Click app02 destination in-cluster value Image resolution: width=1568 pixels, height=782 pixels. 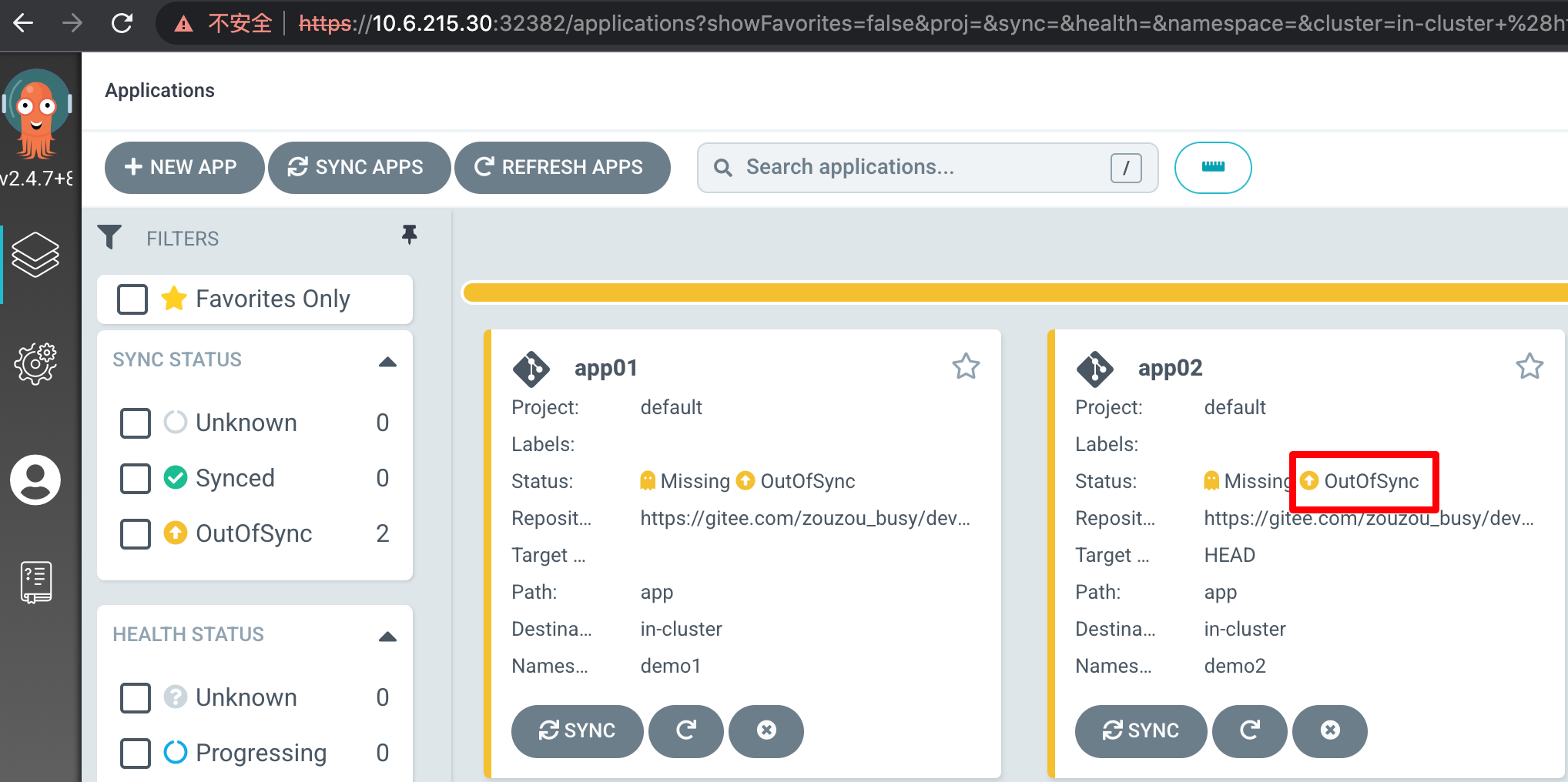pyautogui.click(x=1245, y=629)
